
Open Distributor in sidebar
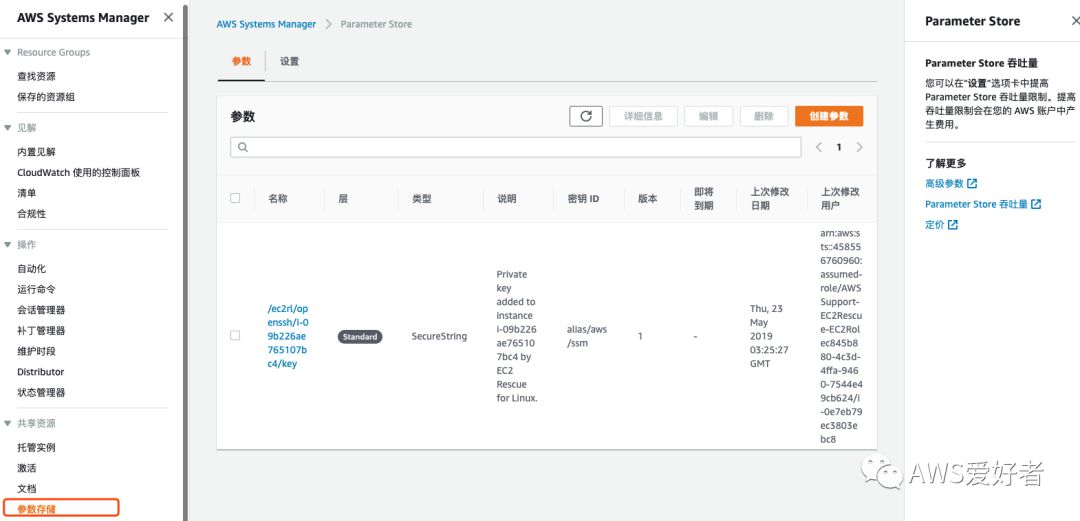point(41,372)
